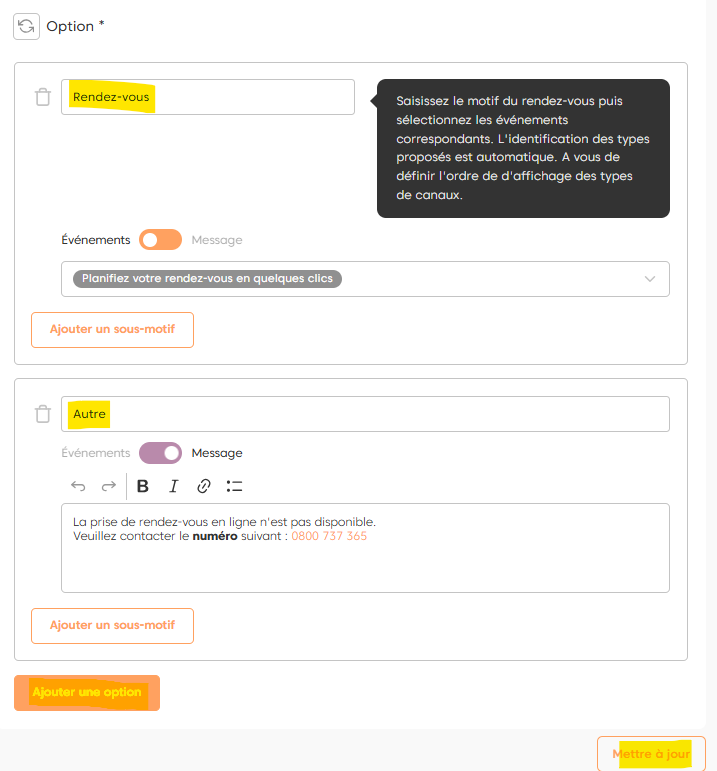Click 'Ajouter un sous-motif' under Rendez-vous
The image size is (717, 771).
click(x=112, y=330)
